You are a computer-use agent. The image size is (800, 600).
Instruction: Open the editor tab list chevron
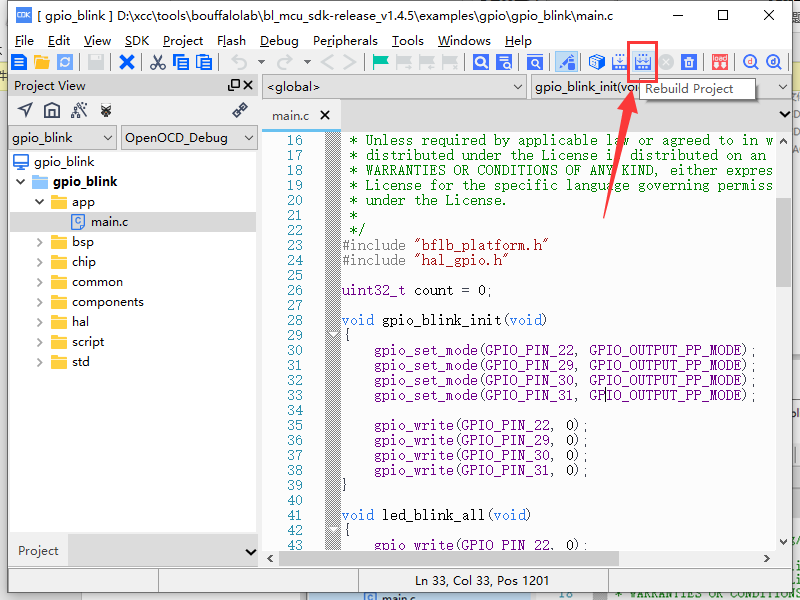(x=785, y=114)
